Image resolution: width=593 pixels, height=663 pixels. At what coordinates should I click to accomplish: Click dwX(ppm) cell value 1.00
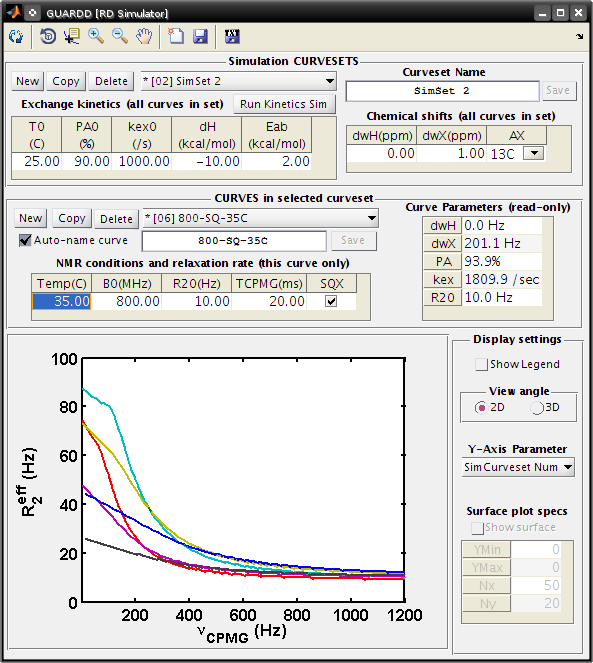pyautogui.click(x=451, y=153)
